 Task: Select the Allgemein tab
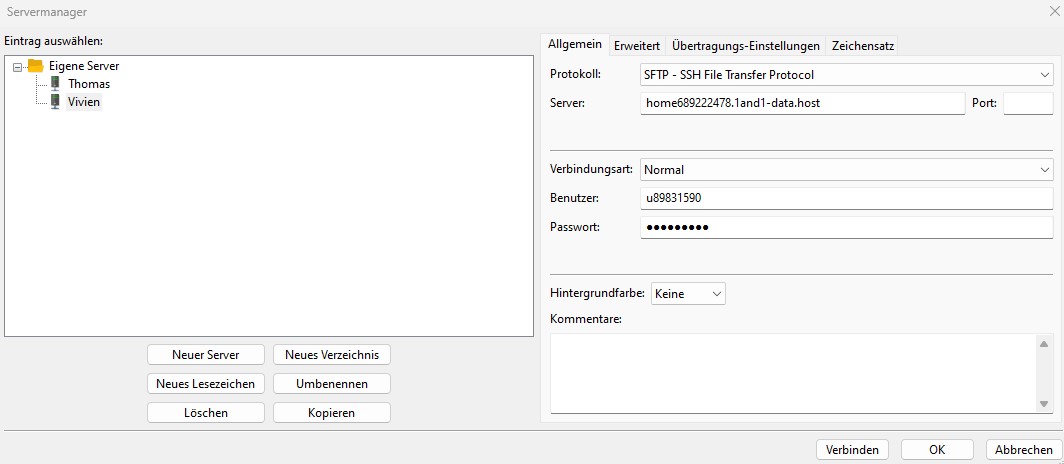click(x=575, y=45)
